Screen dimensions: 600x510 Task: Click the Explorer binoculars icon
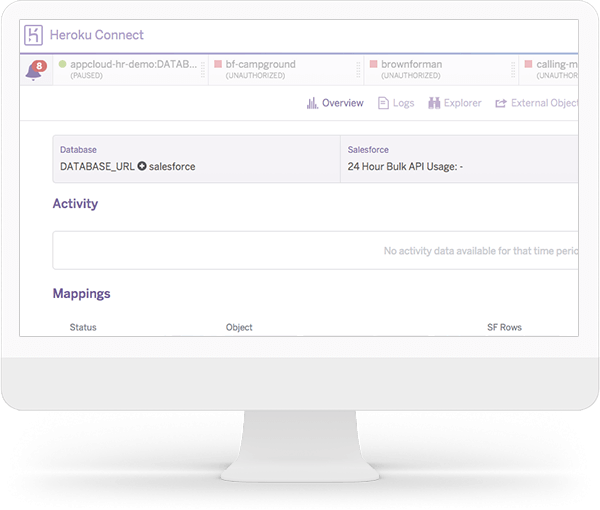(434, 103)
